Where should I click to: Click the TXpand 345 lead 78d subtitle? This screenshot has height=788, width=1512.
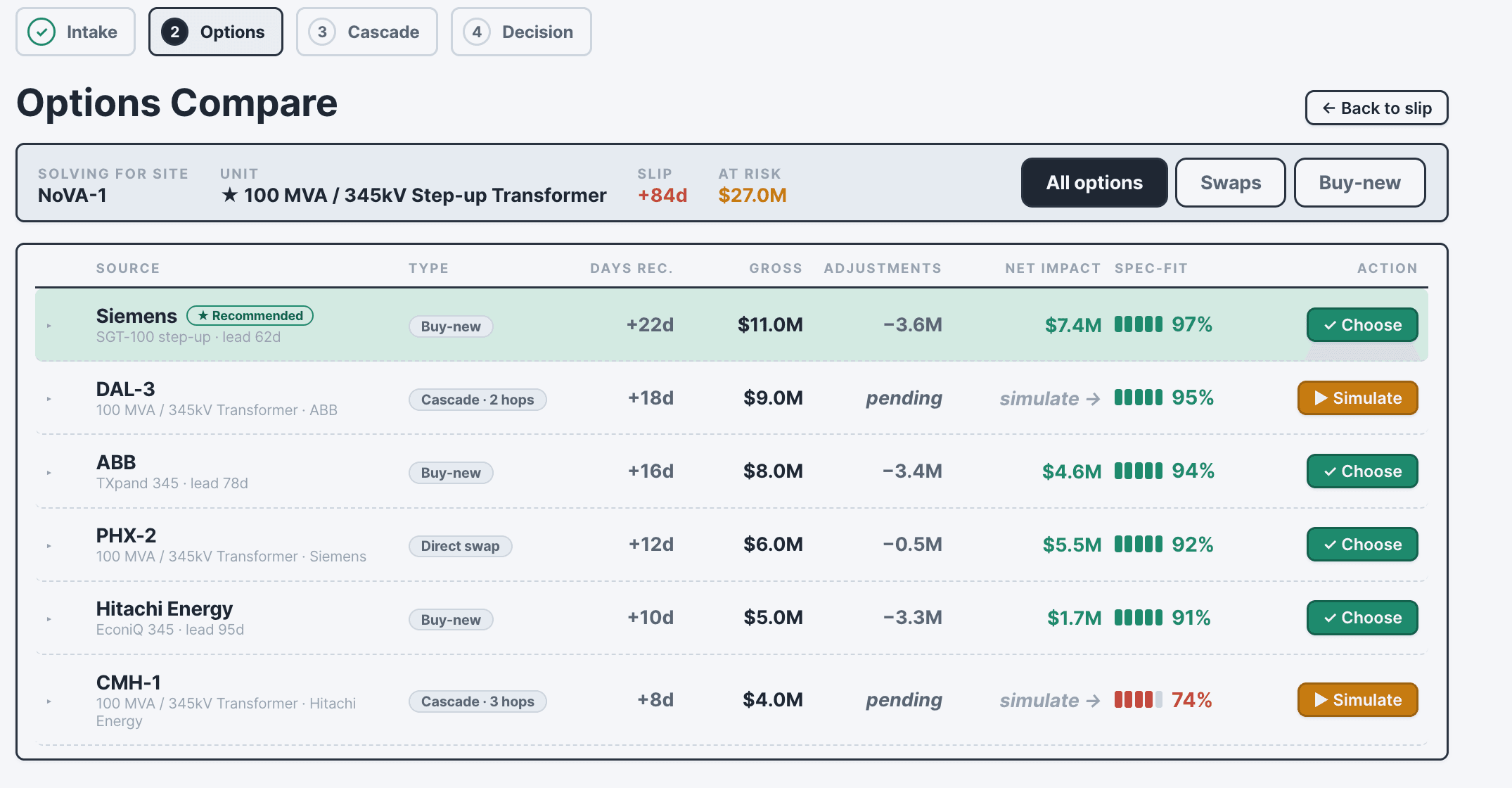pos(172,483)
